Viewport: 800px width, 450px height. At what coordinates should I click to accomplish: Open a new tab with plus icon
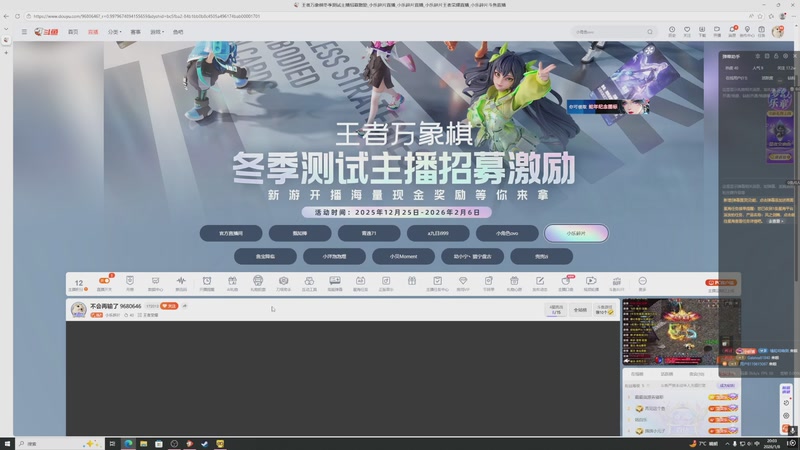pyautogui.click(x=6, y=53)
